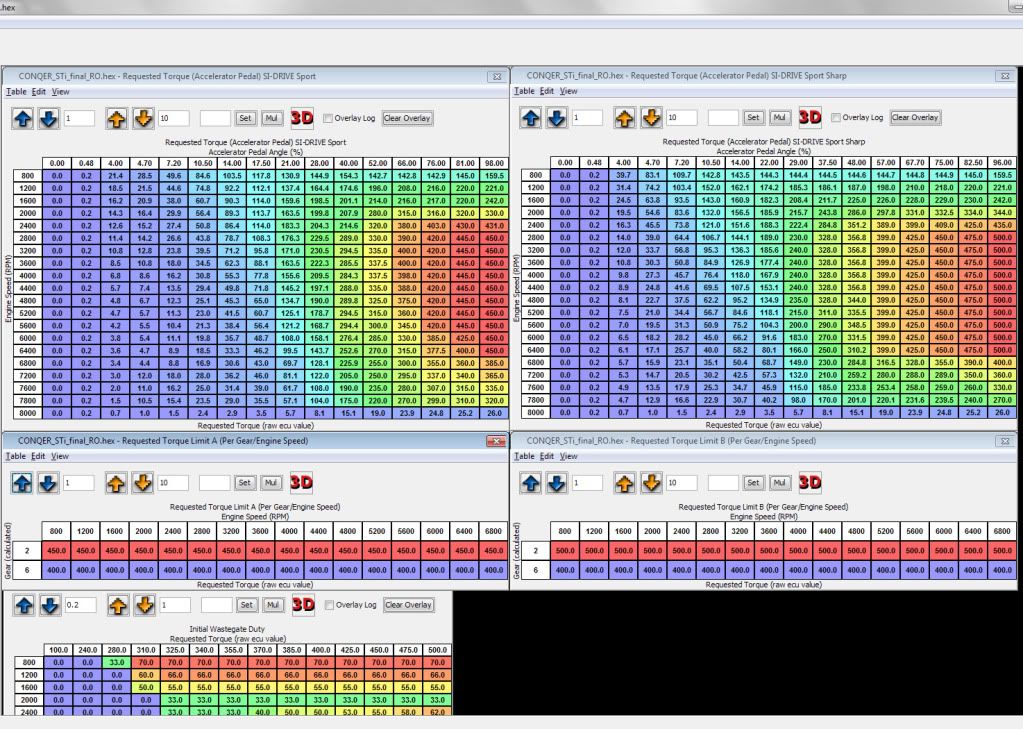This screenshot has height=729, width=1023.
Task: Show 3D graph of Requested Torque Limit A
Action: coord(302,482)
